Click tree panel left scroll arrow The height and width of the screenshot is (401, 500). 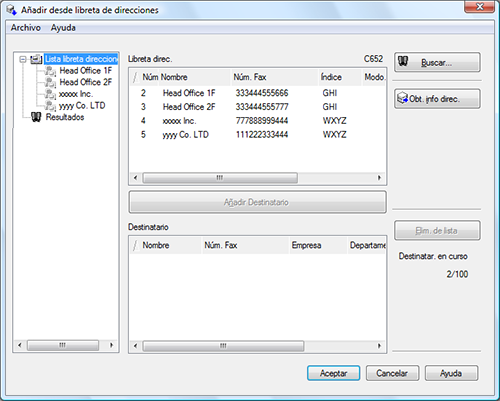(20, 345)
